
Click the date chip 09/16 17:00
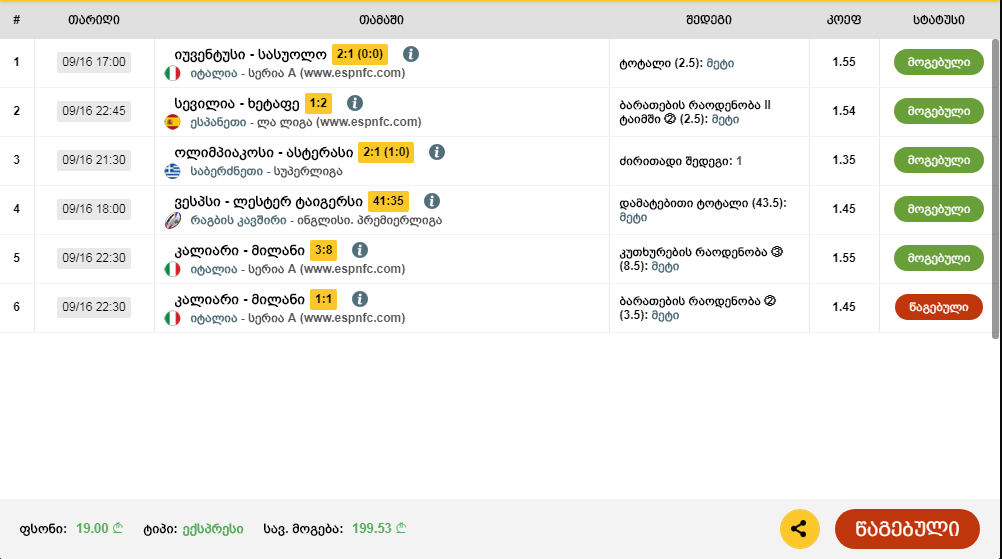[94, 62]
